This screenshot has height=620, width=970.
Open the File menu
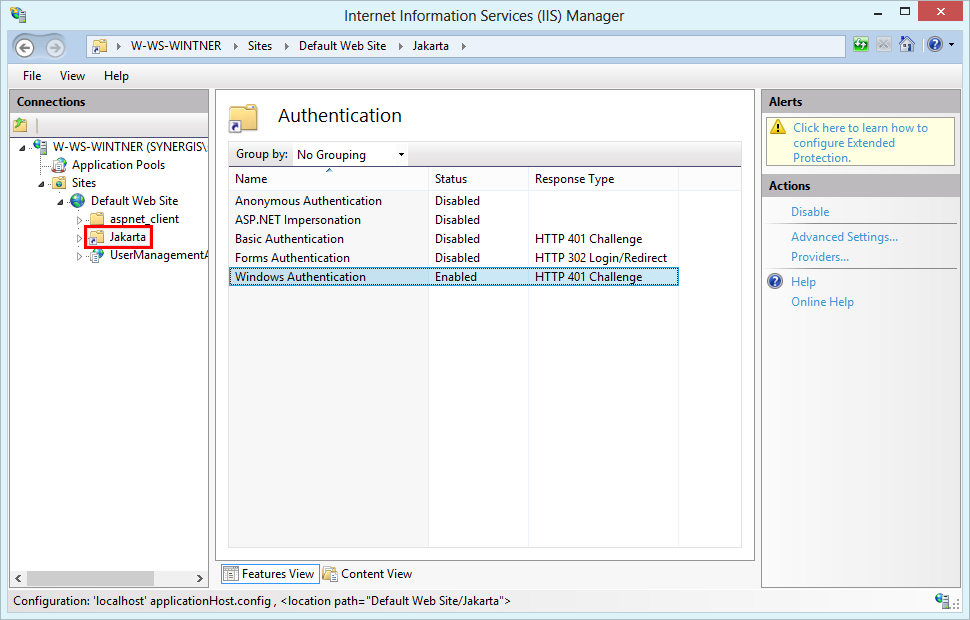tap(31, 75)
